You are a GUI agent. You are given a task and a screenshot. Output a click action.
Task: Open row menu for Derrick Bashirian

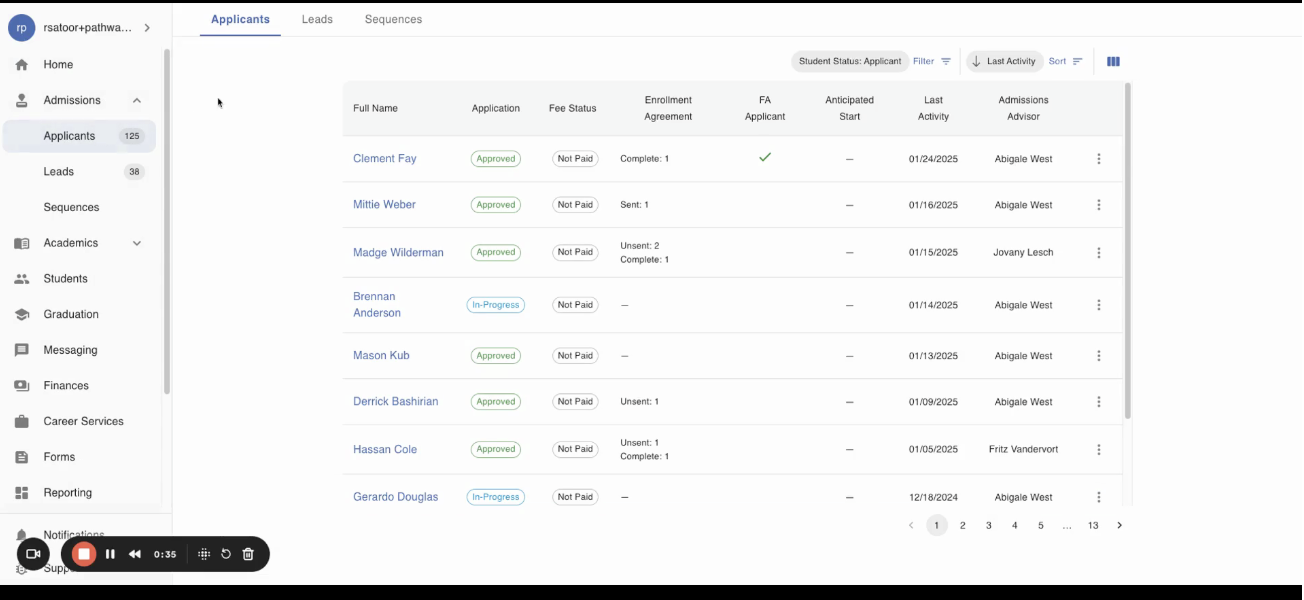(1099, 402)
